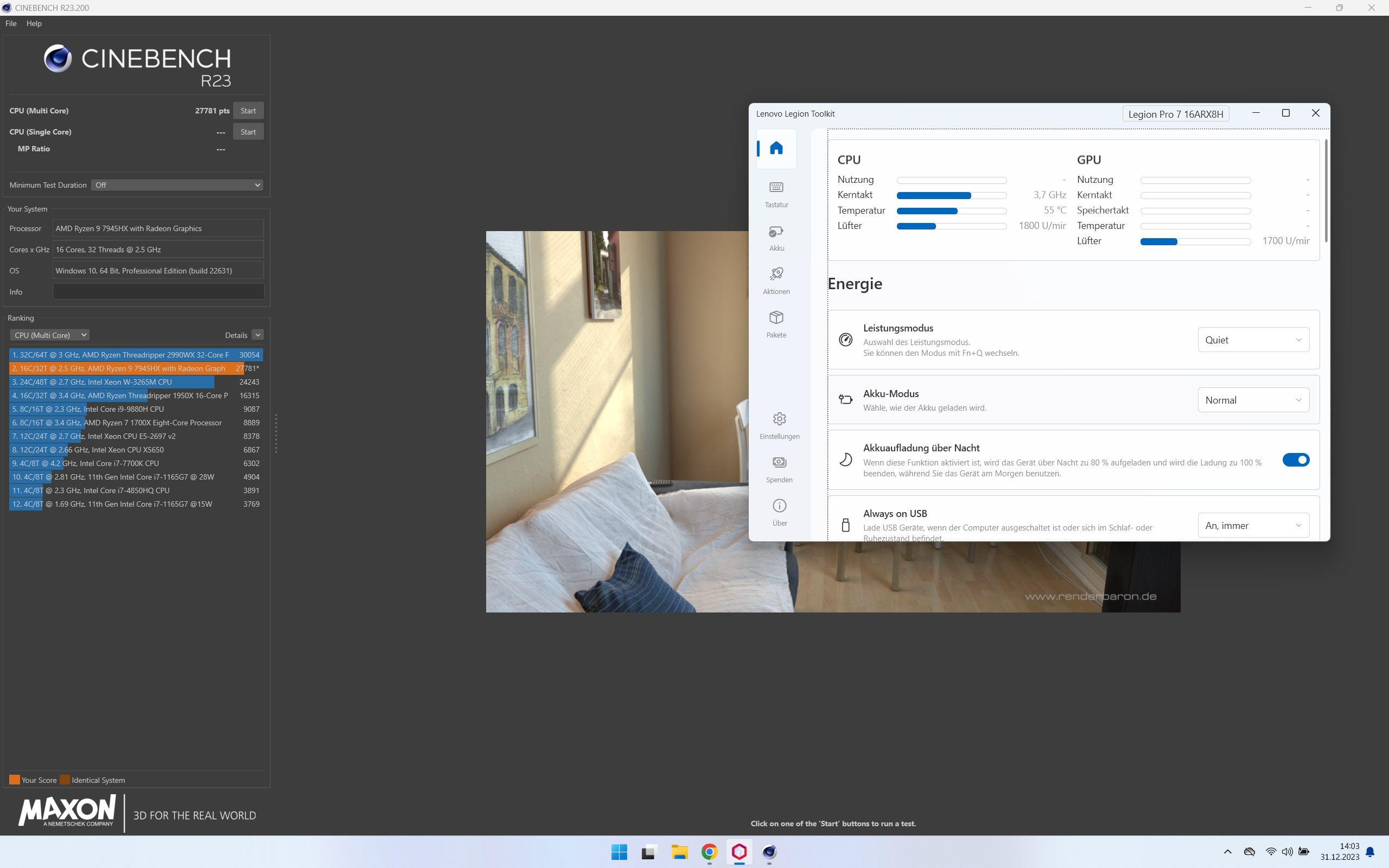Select ranking row Threadripper 1950X
1389x868 pixels.
point(136,395)
